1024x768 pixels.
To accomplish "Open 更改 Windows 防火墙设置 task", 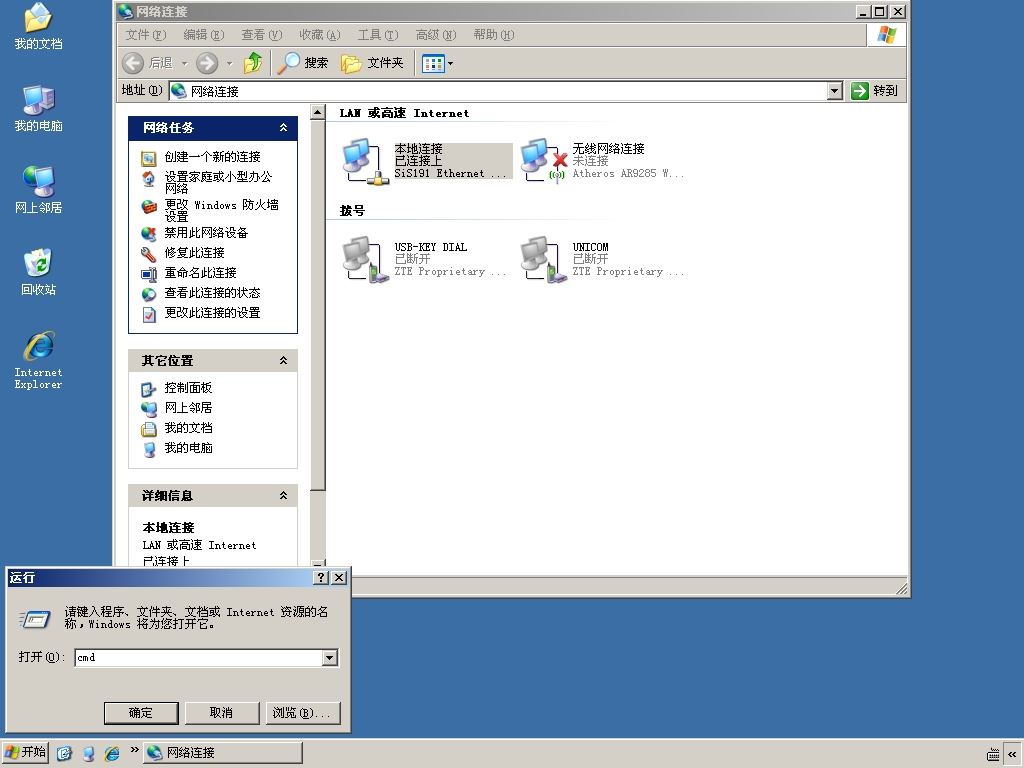I will [221, 210].
